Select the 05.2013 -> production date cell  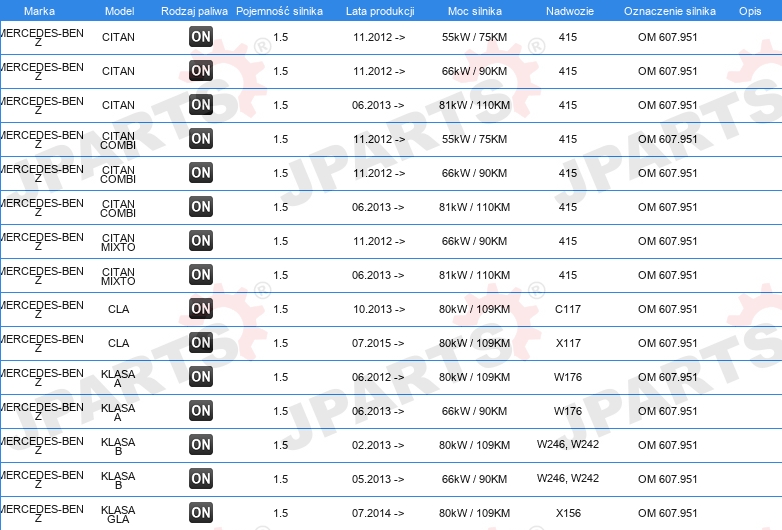(378, 479)
